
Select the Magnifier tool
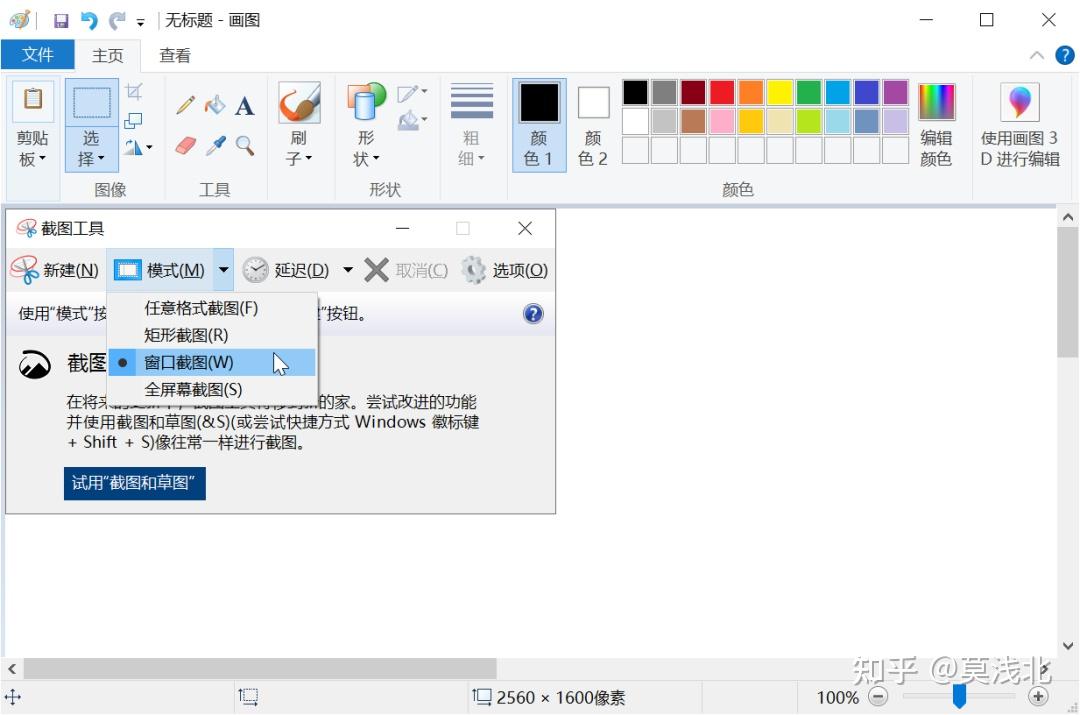(x=244, y=146)
